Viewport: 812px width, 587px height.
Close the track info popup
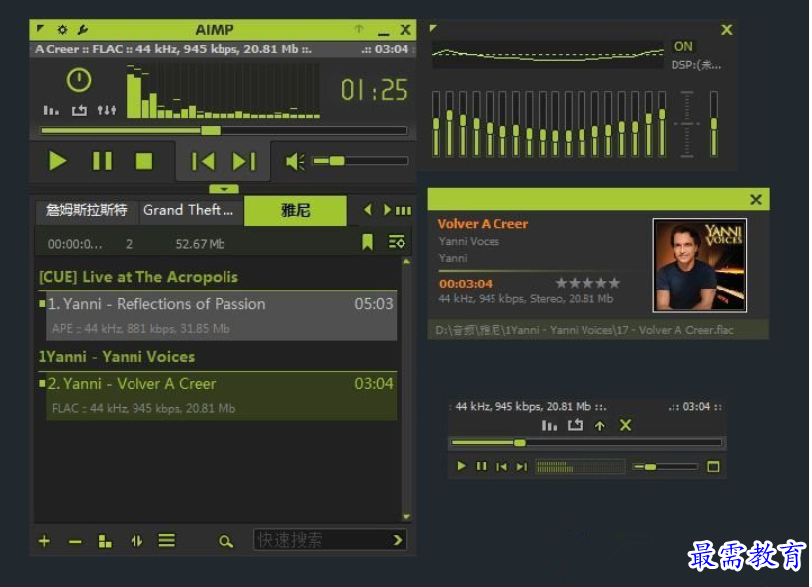pos(756,200)
